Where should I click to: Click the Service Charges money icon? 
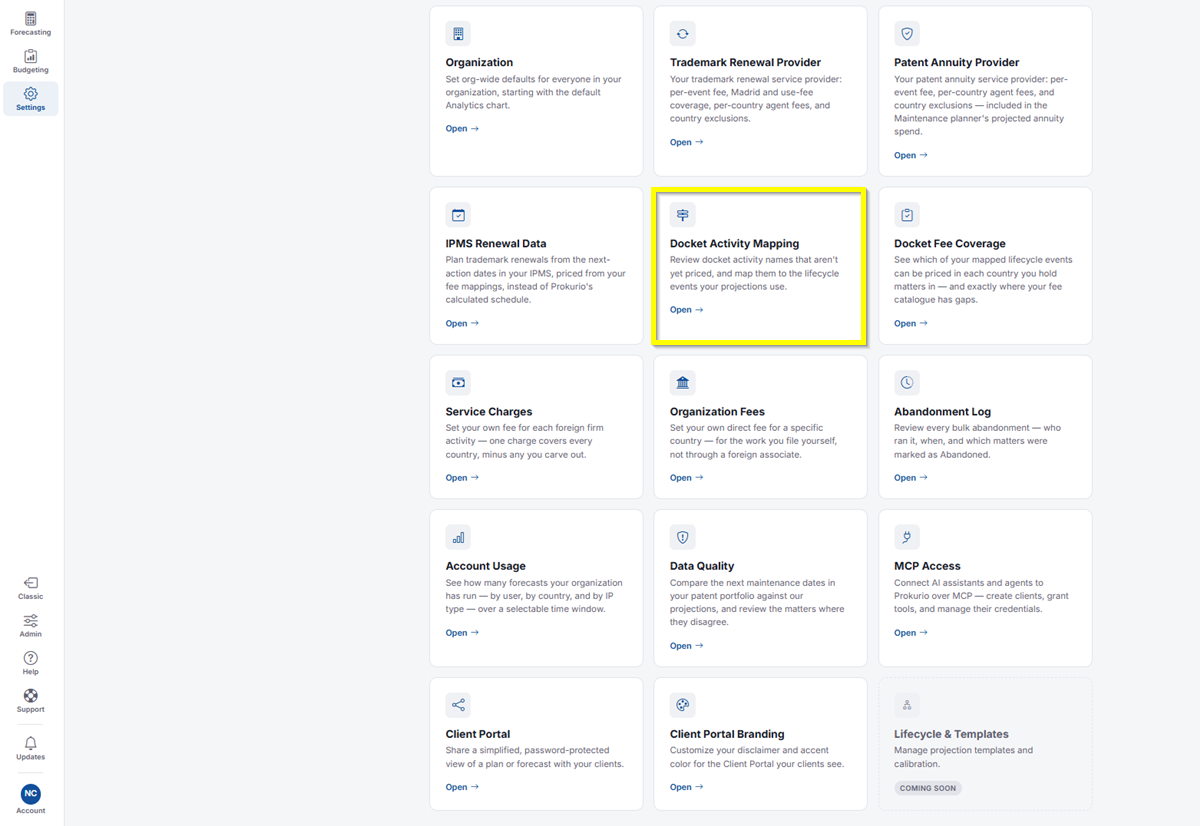click(x=458, y=383)
